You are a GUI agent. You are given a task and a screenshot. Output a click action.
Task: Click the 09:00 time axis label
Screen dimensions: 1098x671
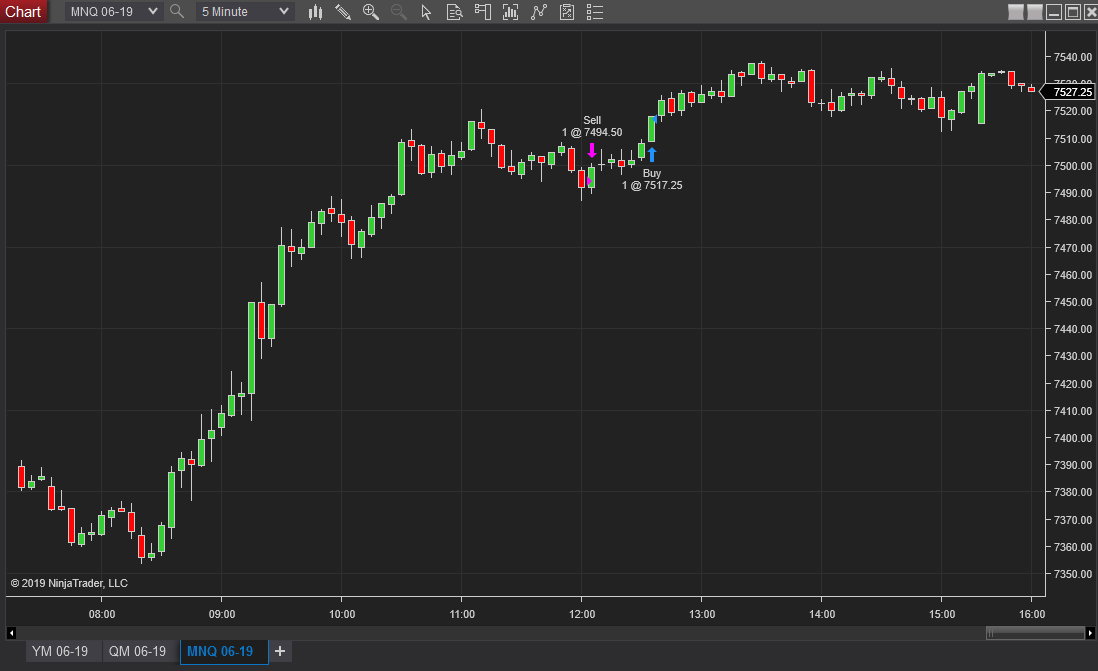pos(222,614)
